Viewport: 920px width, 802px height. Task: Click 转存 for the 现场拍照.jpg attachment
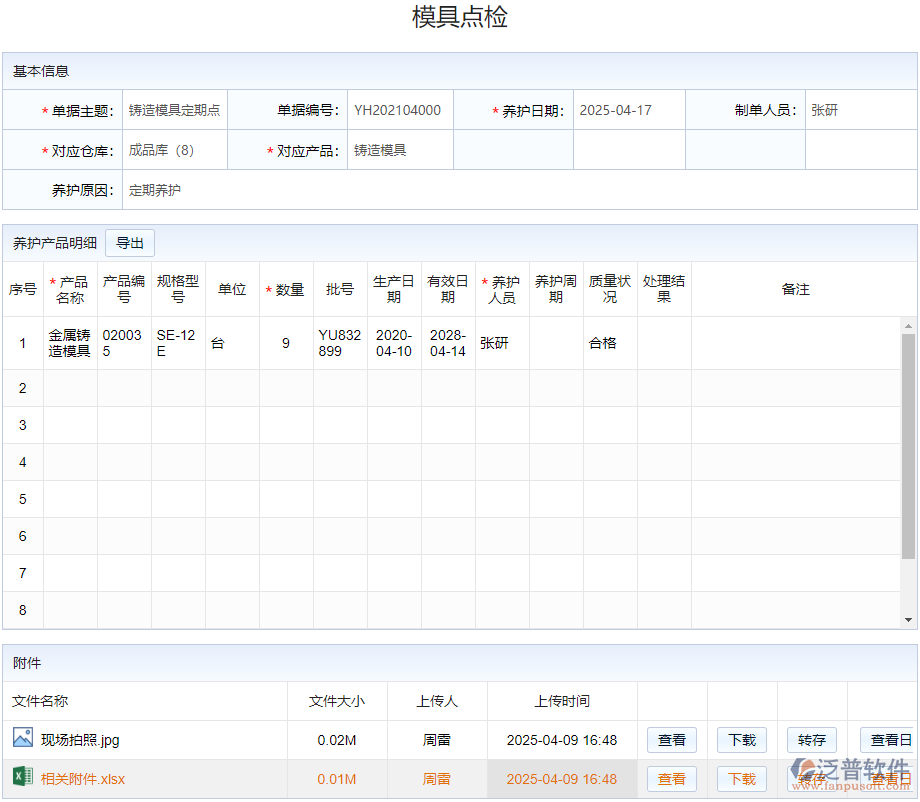coord(811,740)
